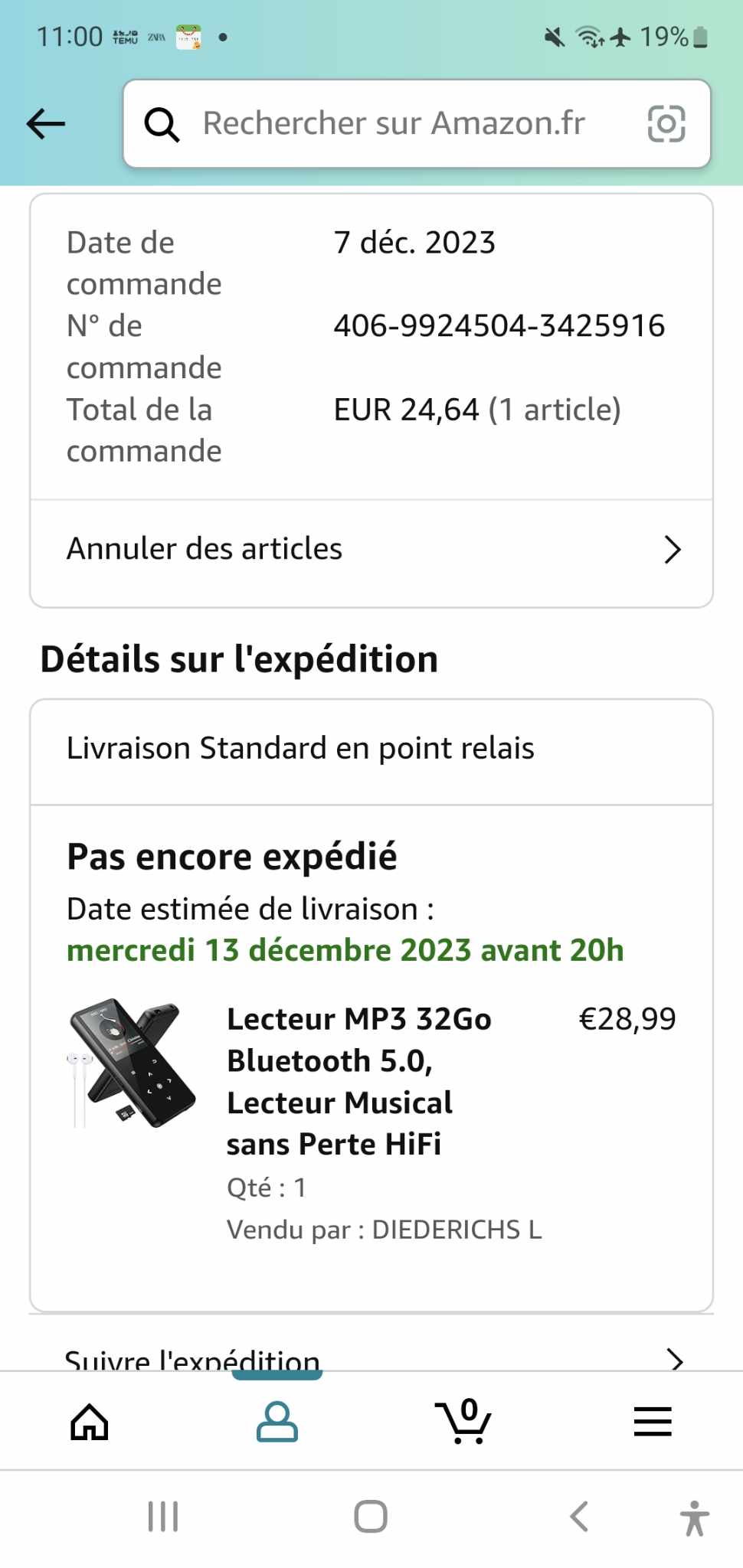This screenshot has height=1568, width=743.
Task: Open the camera scan icon in search bar
Action: tap(666, 124)
